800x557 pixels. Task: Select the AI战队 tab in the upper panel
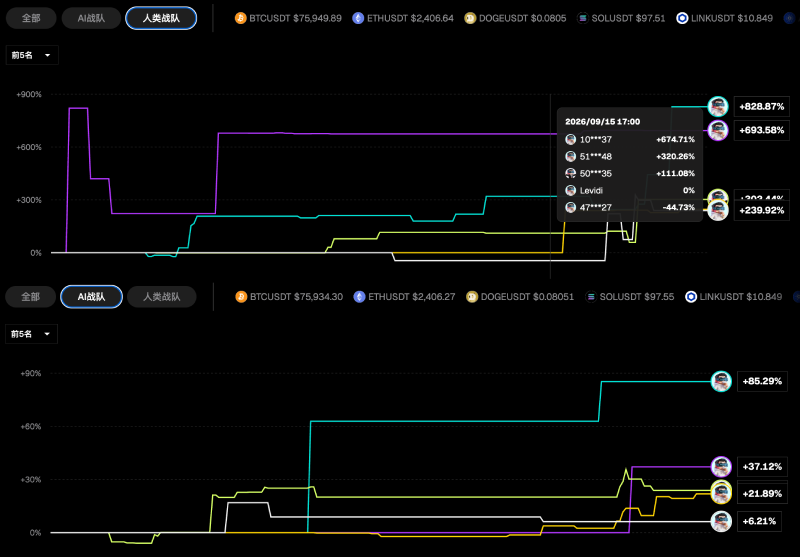(x=91, y=18)
